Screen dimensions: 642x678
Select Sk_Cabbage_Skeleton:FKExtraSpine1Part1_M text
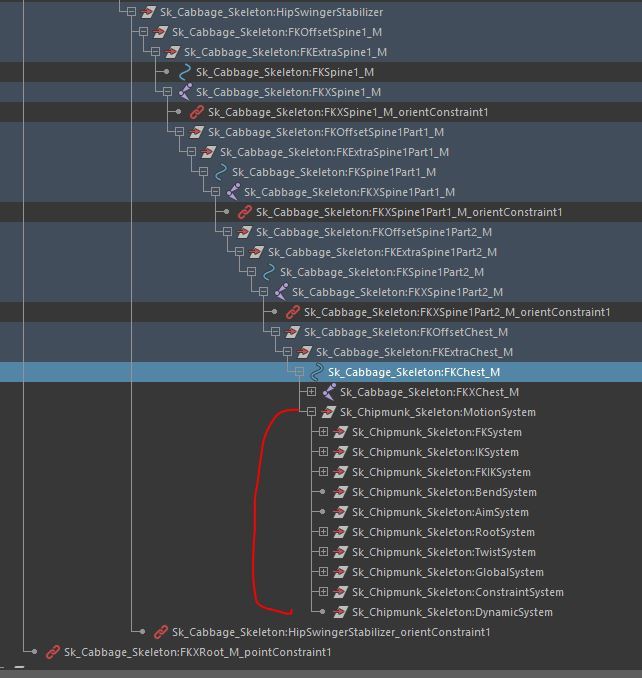(334, 152)
